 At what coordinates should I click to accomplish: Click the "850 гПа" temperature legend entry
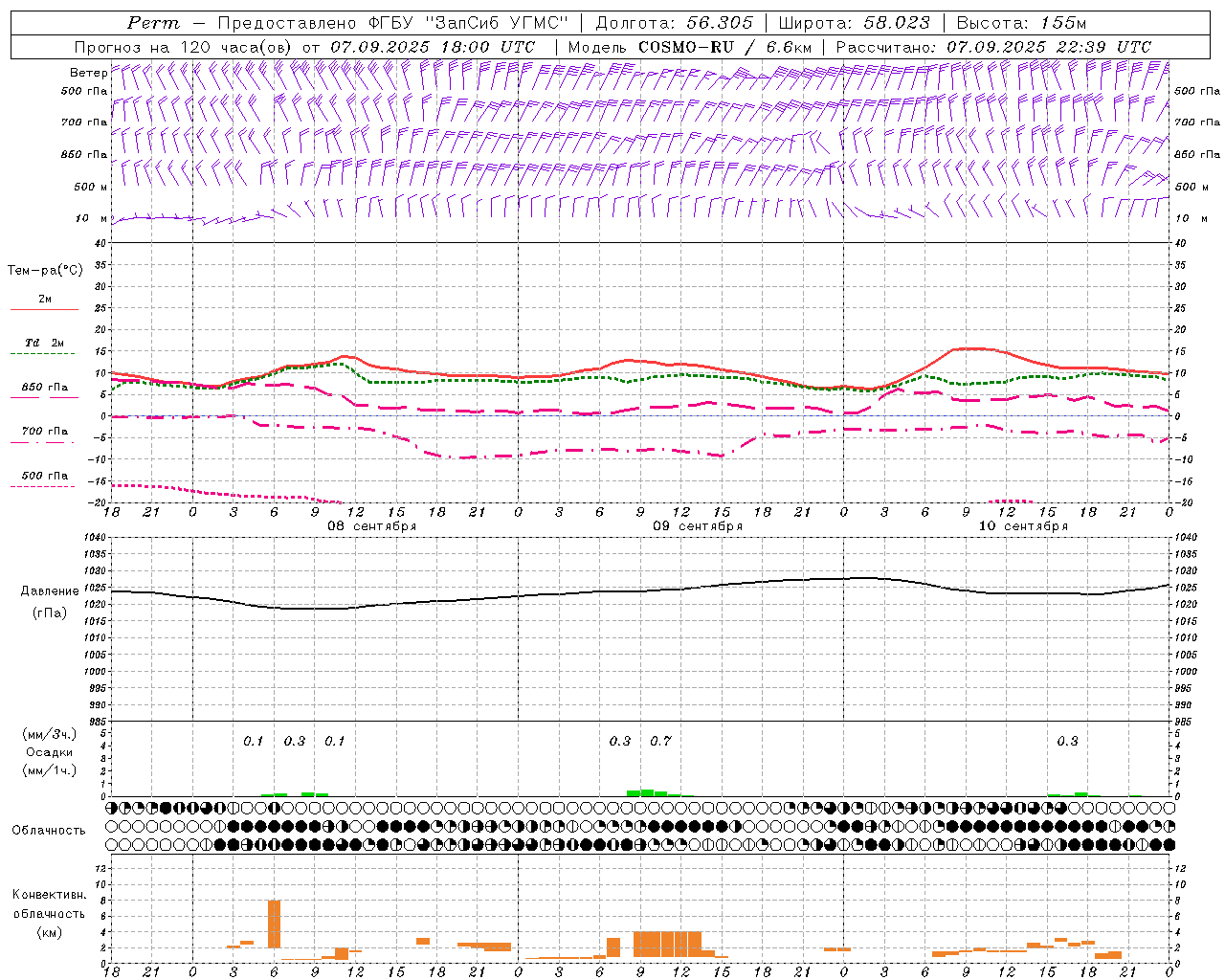(x=44, y=388)
